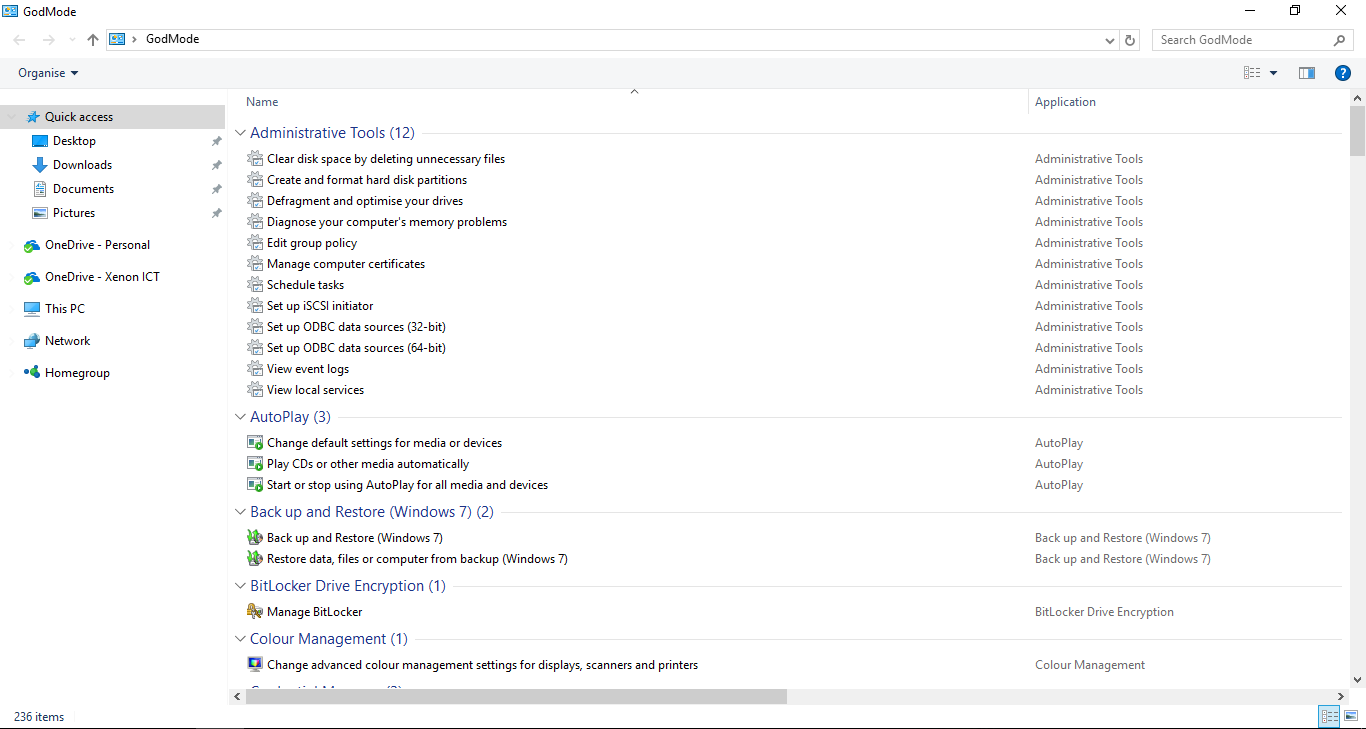This screenshot has width=1366, height=729.
Task: Sort by the Application column header
Action: [1065, 102]
